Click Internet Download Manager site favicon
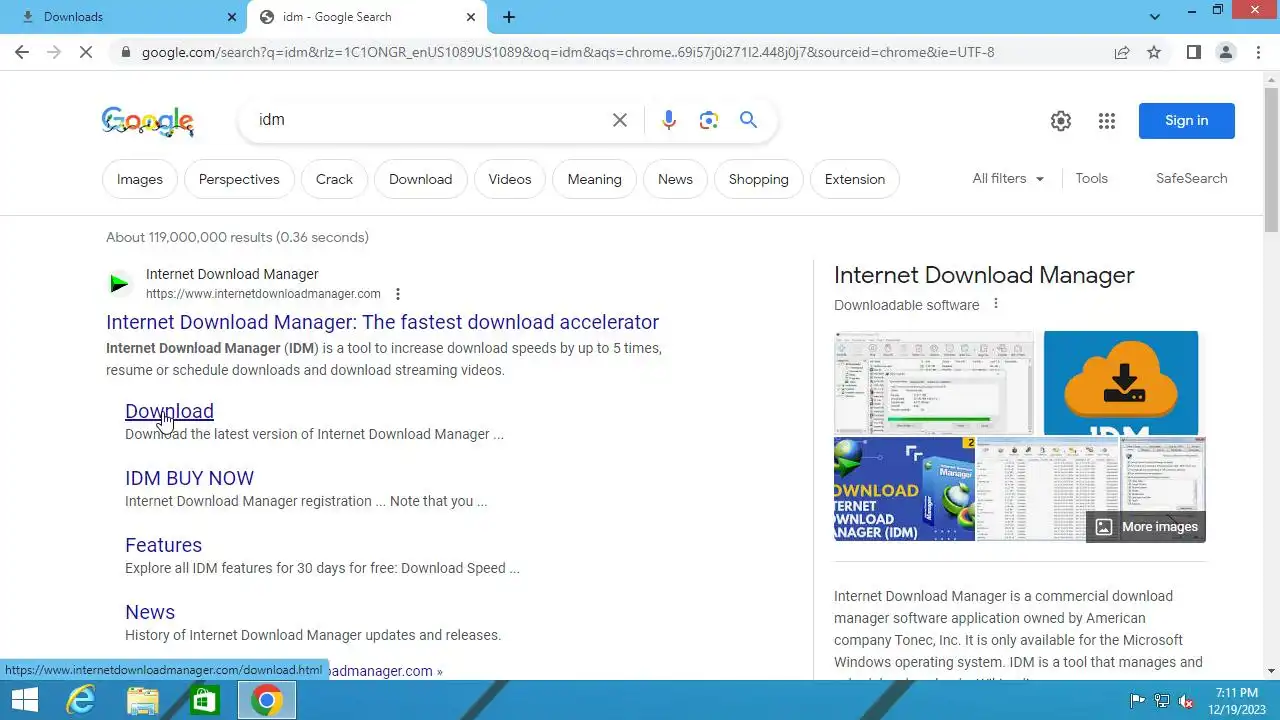 click(x=119, y=284)
